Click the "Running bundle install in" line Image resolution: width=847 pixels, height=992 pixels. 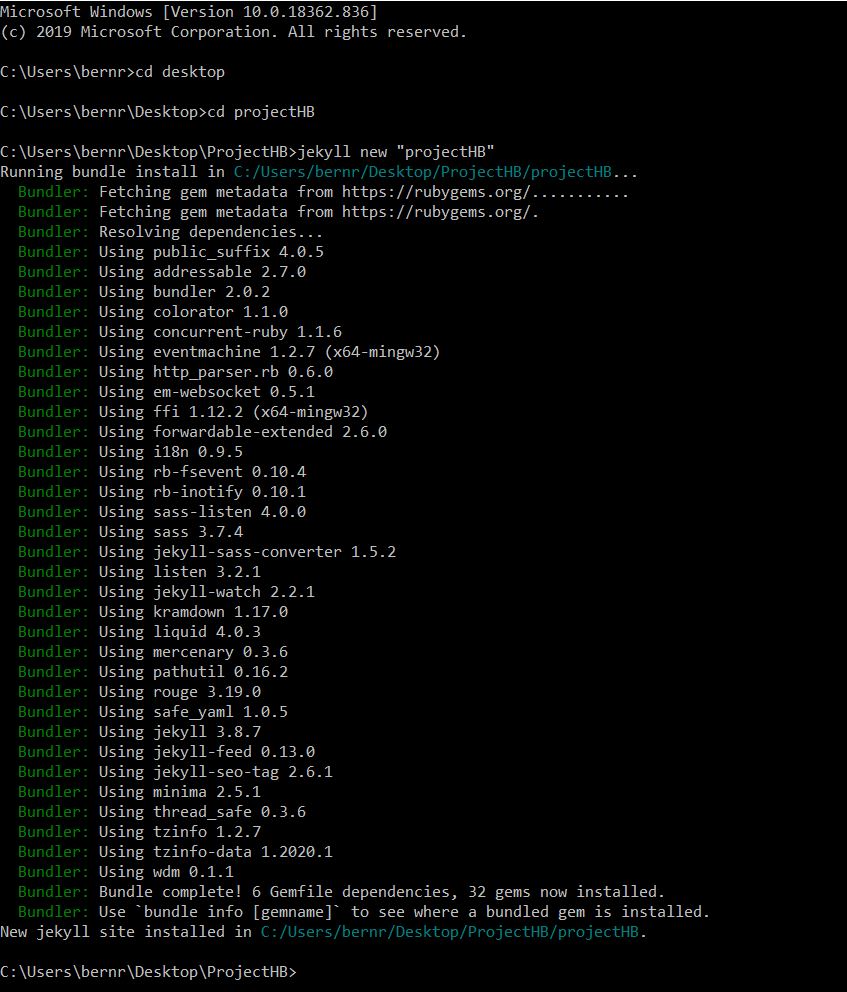(x=319, y=172)
